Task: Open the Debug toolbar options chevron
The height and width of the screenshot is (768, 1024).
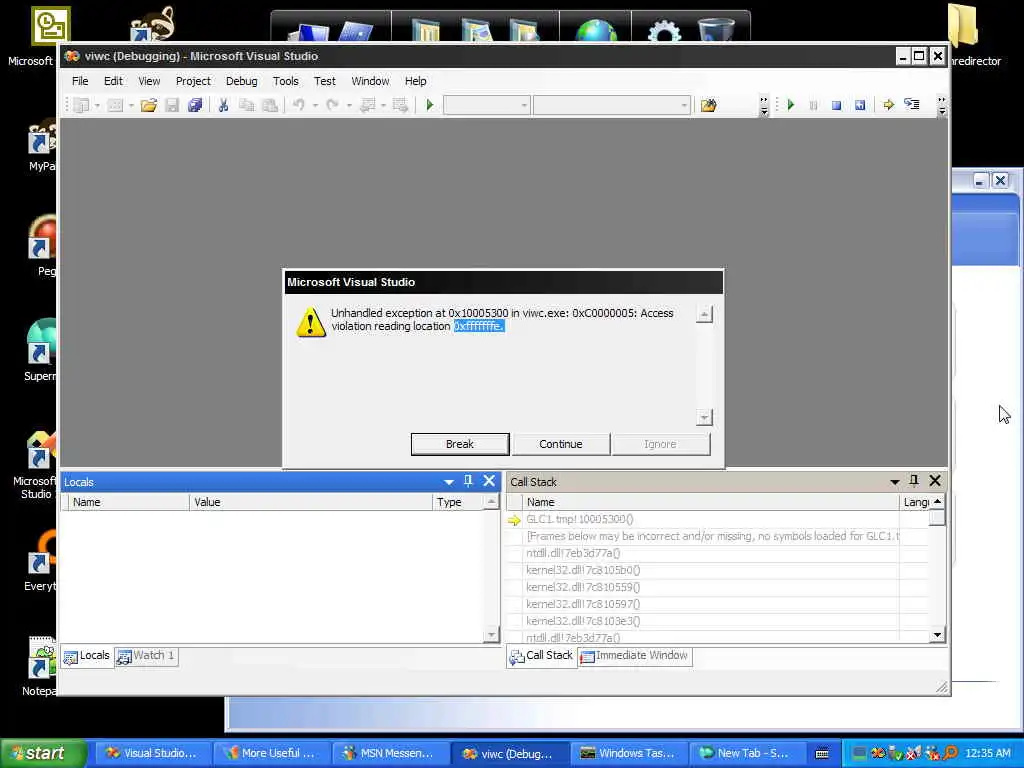Action: click(x=941, y=106)
